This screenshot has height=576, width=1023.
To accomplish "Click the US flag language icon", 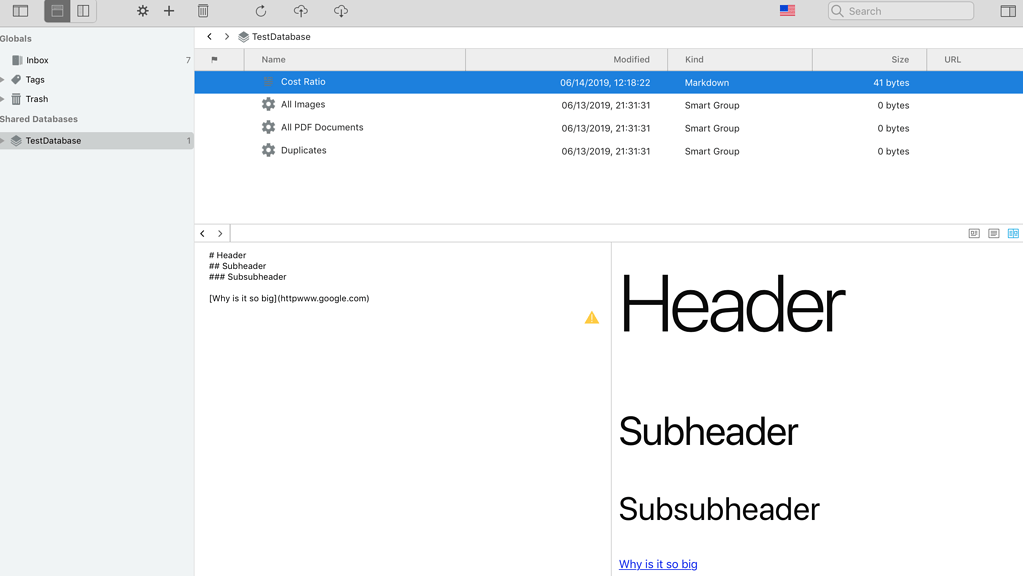I will click(x=787, y=11).
